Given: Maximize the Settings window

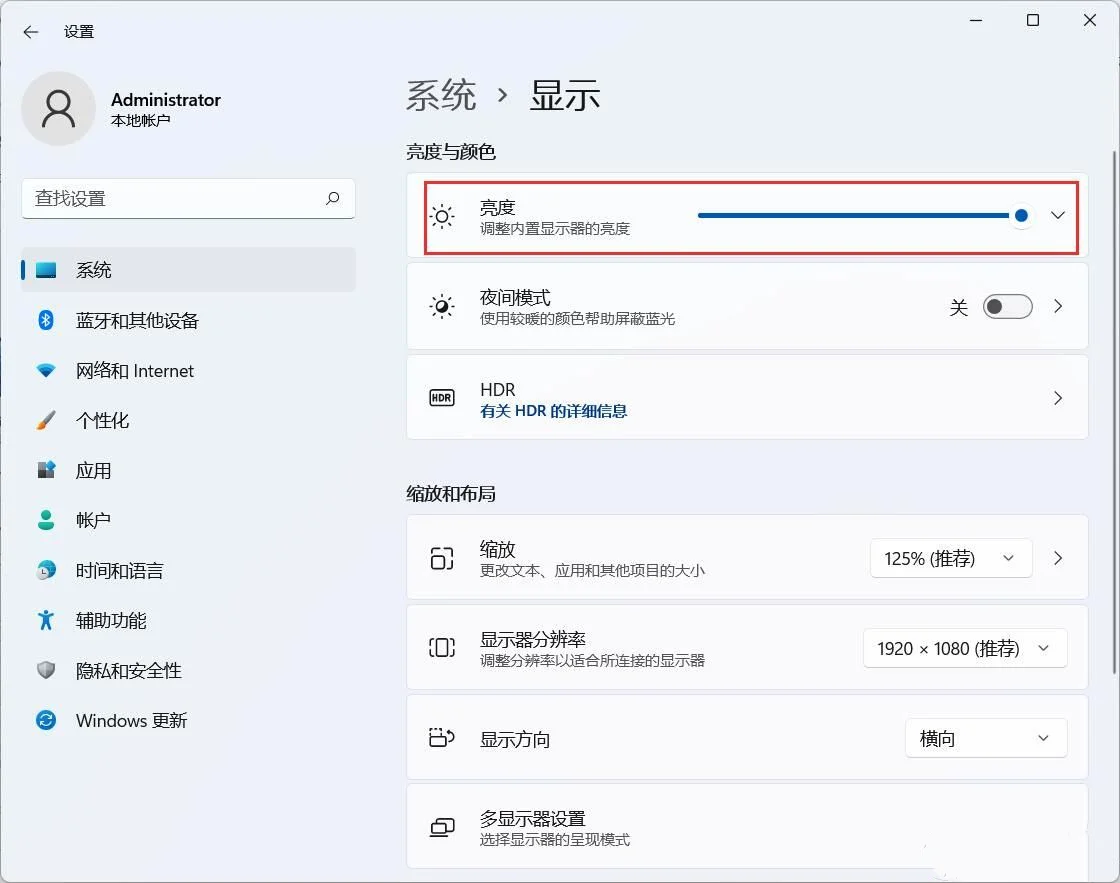Looking at the screenshot, I should [x=1033, y=21].
